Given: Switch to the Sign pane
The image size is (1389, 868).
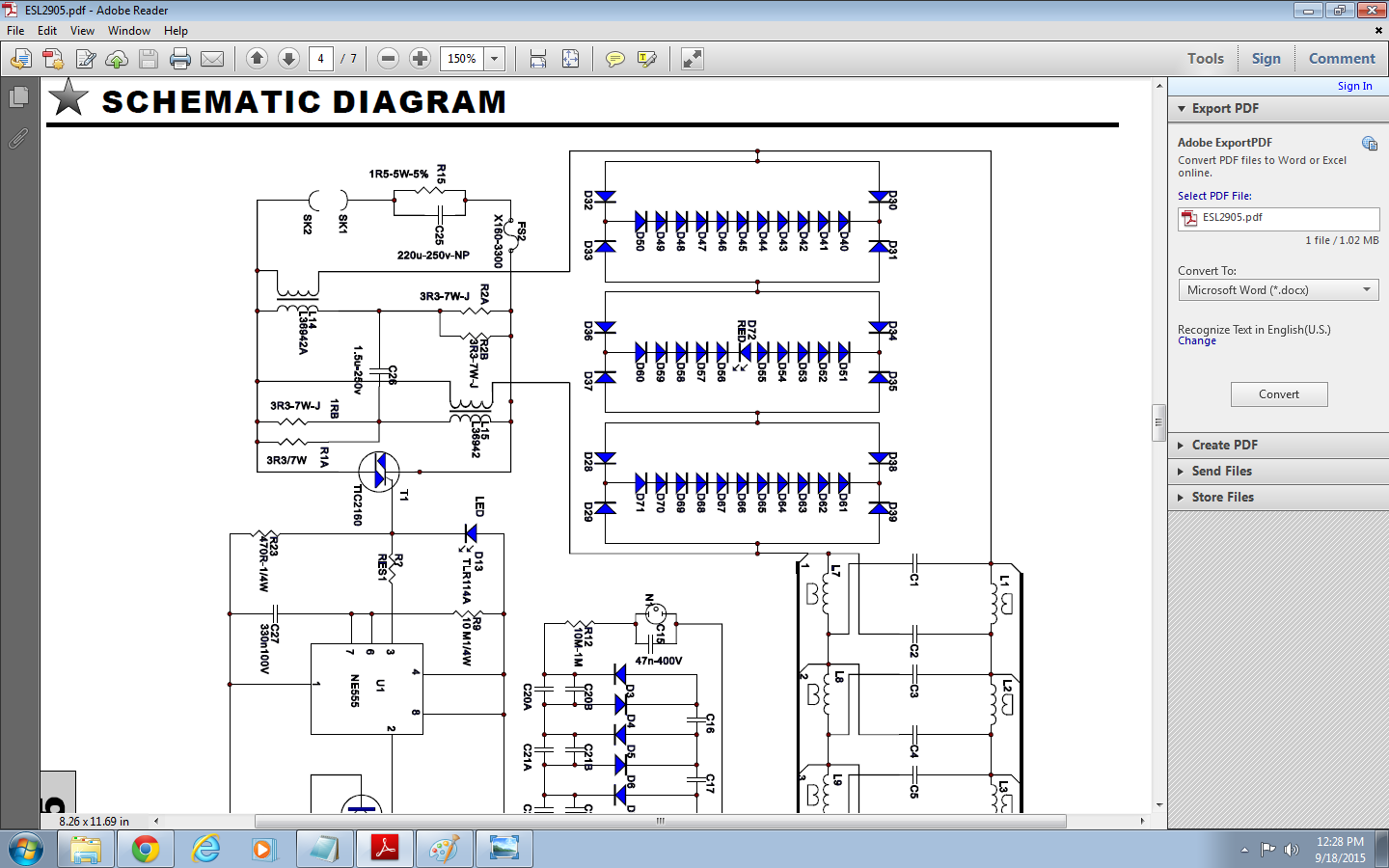Looking at the screenshot, I should [x=1266, y=59].
